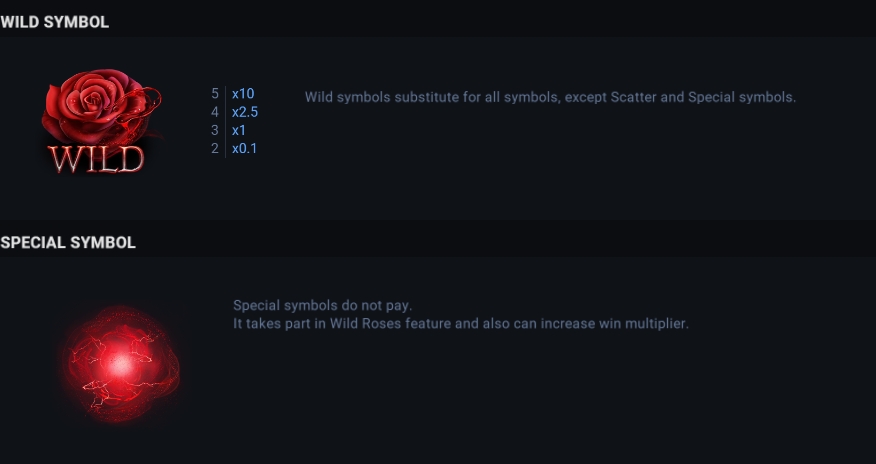Select the x1 payout value
Screen dimensions: 876x464
click(239, 131)
